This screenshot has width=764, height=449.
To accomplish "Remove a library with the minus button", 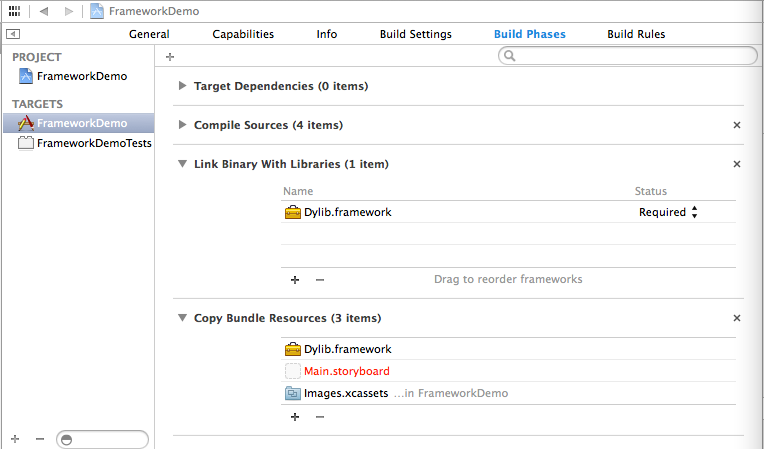I will click(x=320, y=280).
